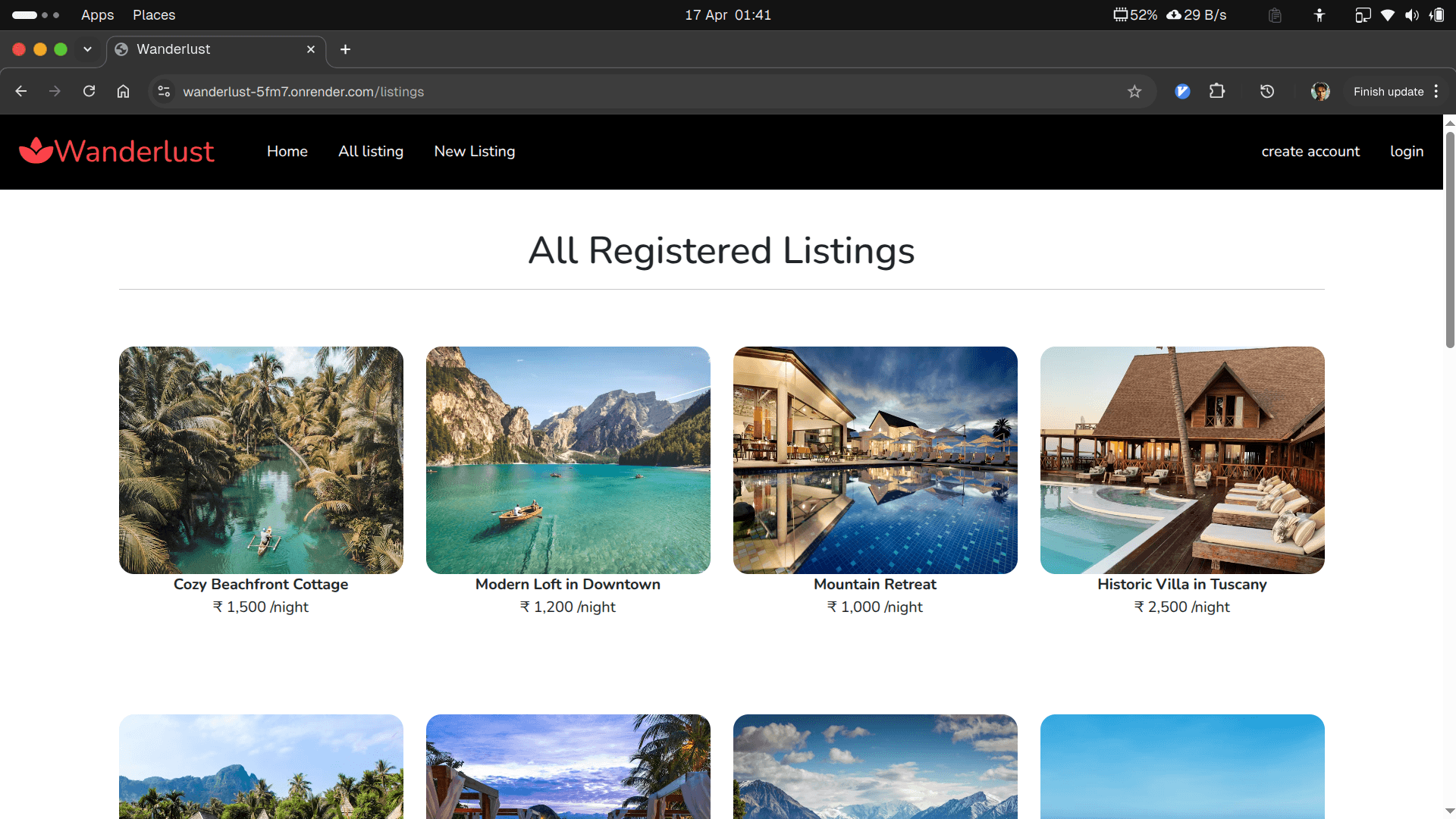Click the page vertical scrollbar thumb
This screenshot has height=819, width=1456.
pos(1450,239)
